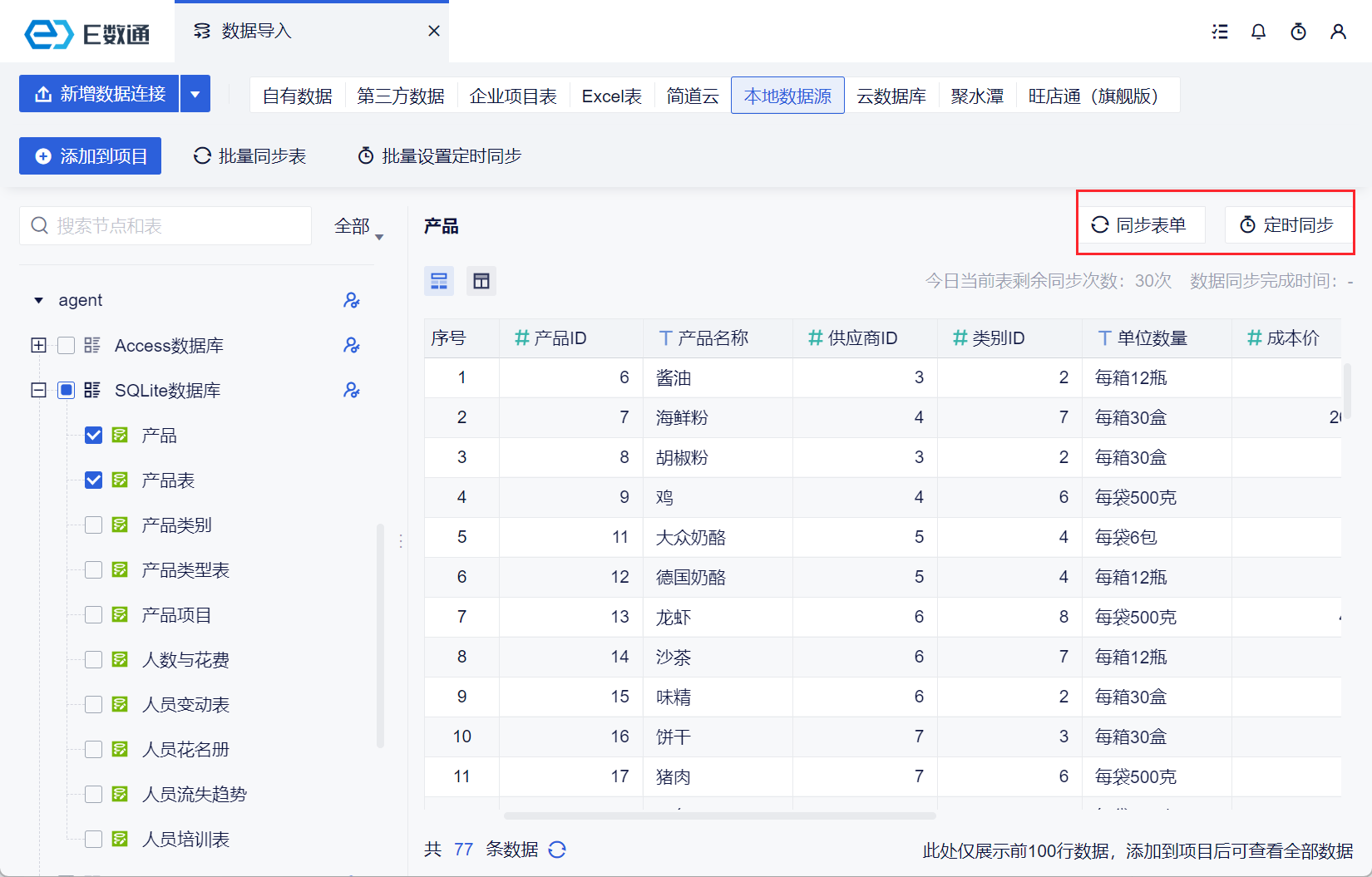Image resolution: width=1372 pixels, height=877 pixels.
Task: Check the 人员变动表 checkbox
Action: [x=94, y=704]
